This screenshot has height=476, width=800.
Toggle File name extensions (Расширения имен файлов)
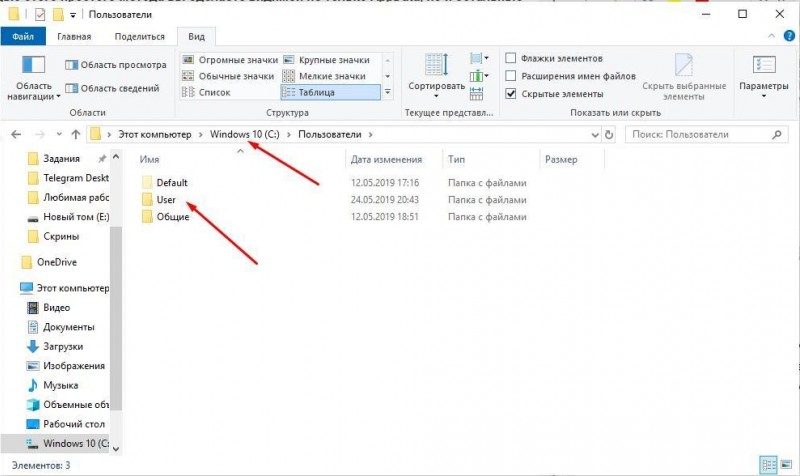tap(570, 76)
